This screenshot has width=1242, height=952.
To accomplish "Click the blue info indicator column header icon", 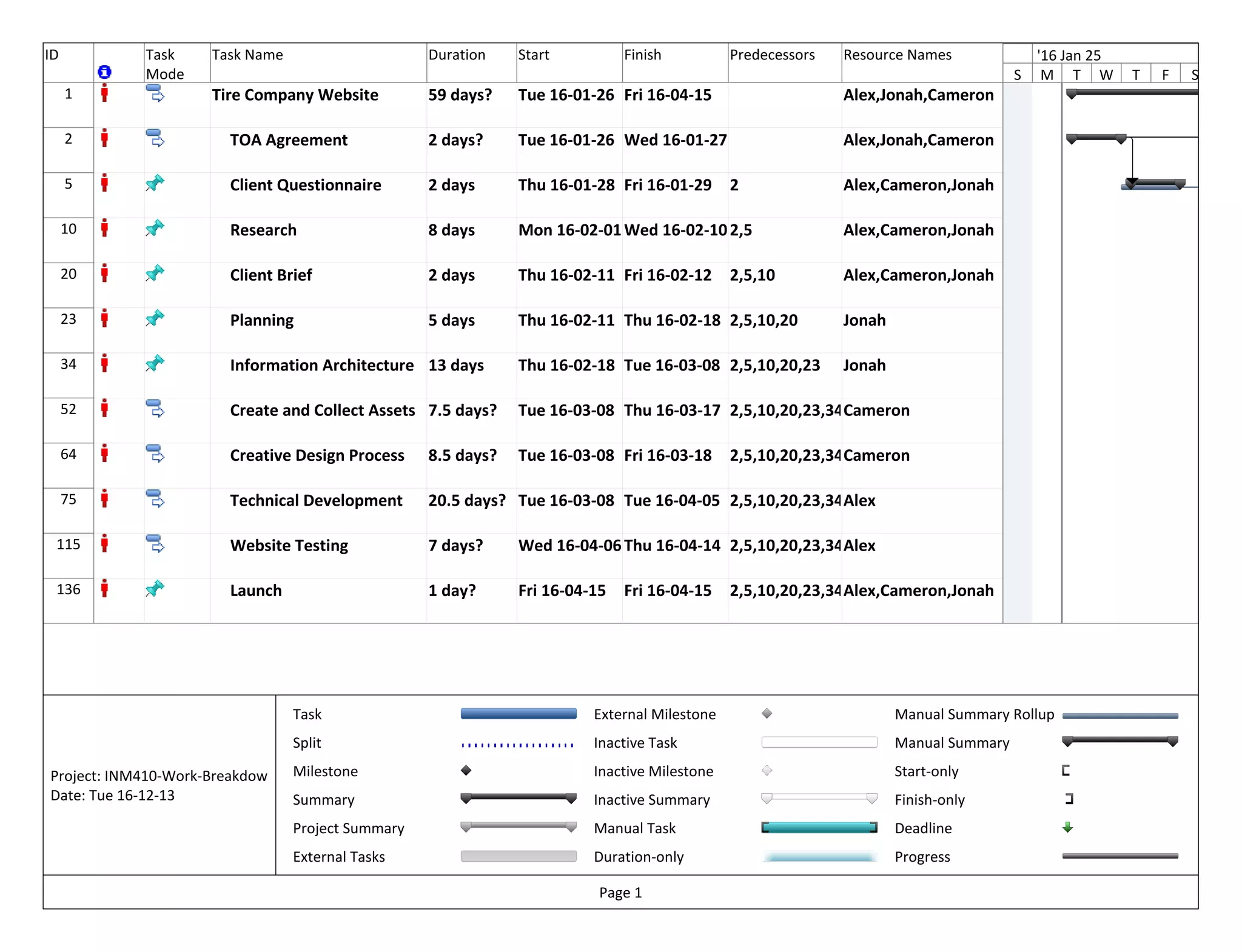I will (x=104, y=72).
